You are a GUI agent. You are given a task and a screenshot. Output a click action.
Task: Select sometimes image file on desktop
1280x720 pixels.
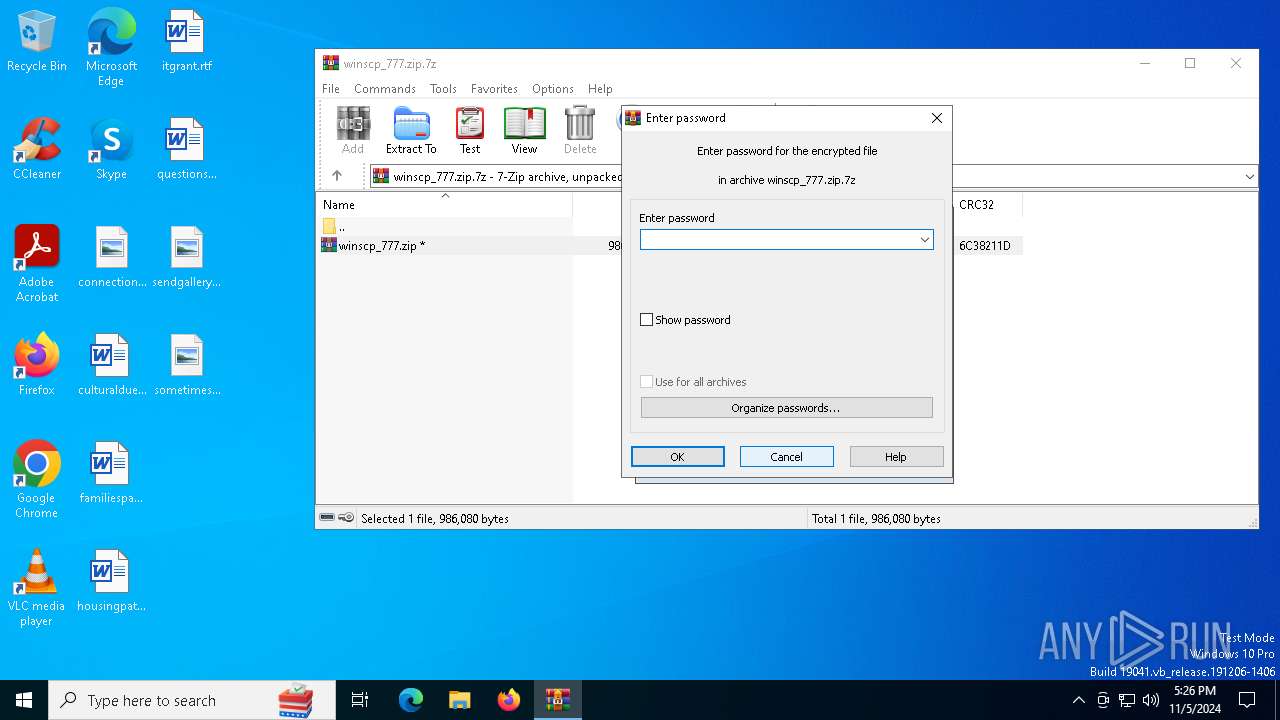(x=187, y=366)
